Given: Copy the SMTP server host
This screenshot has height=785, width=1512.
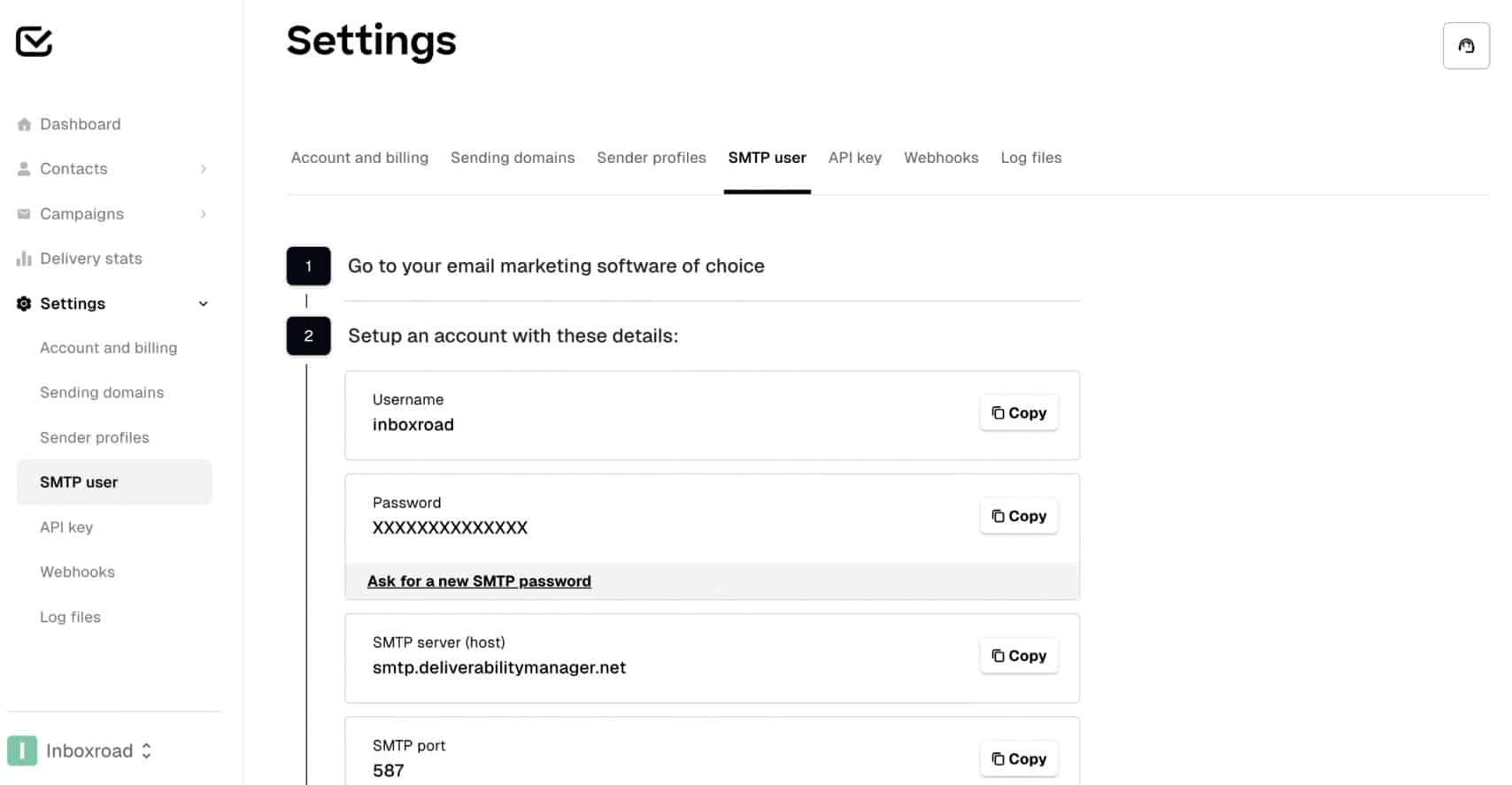Looking at the screenshot, I should pos(1019,656).
